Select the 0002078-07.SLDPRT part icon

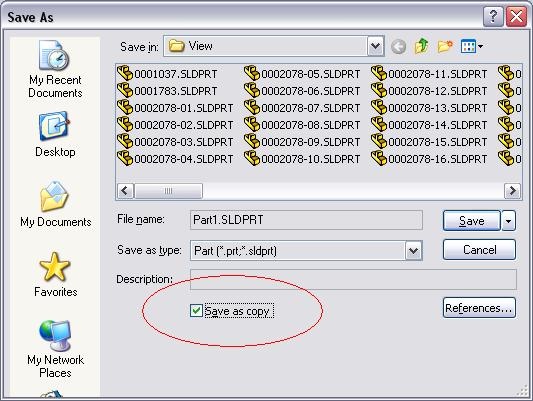pos(252,107)
